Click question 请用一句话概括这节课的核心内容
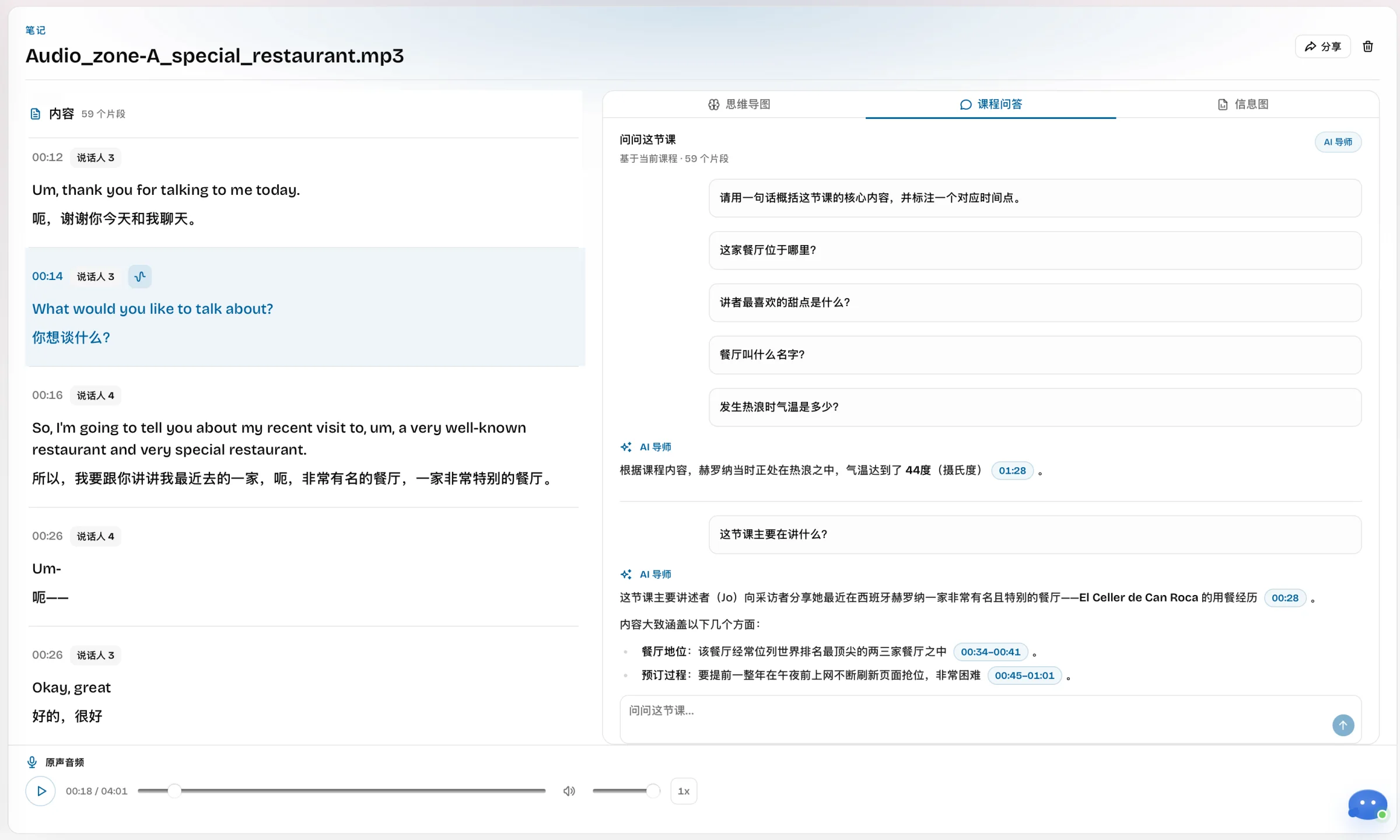The height and width of the screenshot is (840, 1400). coord(1035,198)
